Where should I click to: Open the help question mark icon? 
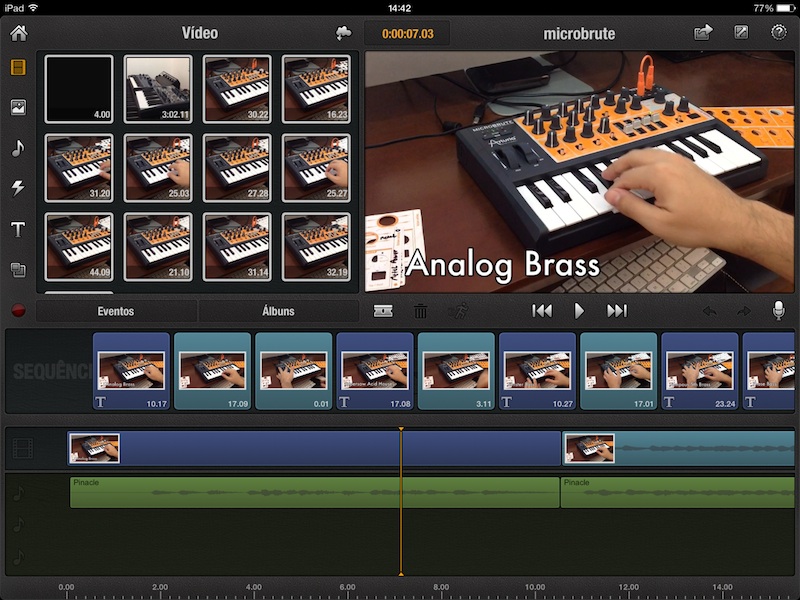(x=779, y=33)
